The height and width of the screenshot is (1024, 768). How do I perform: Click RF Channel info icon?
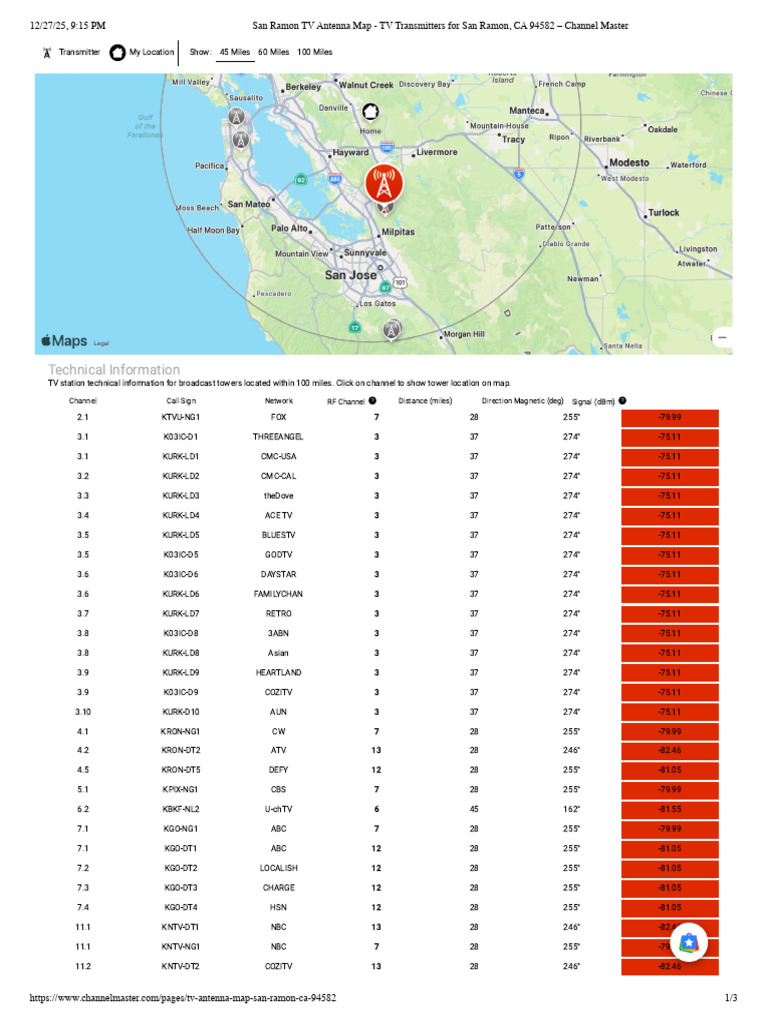pos(372,401)
